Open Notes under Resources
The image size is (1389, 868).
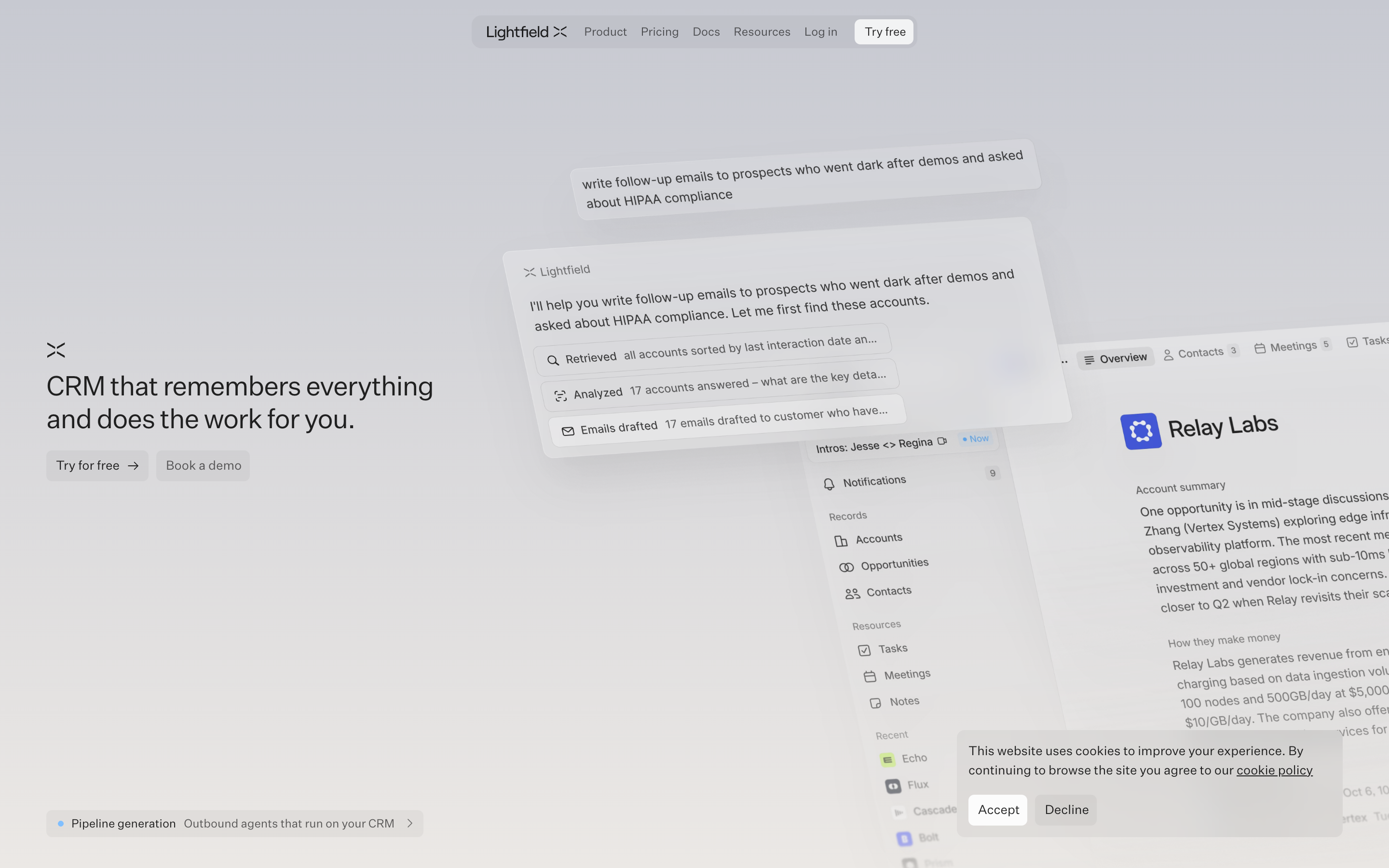[x=904, y=701]
